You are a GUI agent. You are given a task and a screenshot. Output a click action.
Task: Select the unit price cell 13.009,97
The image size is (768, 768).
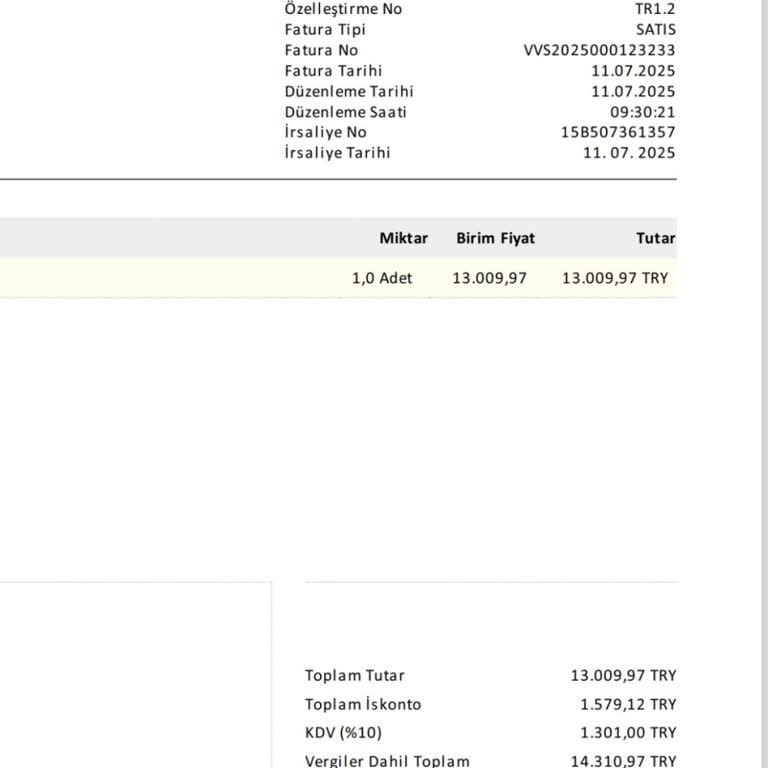coord(489,278)
